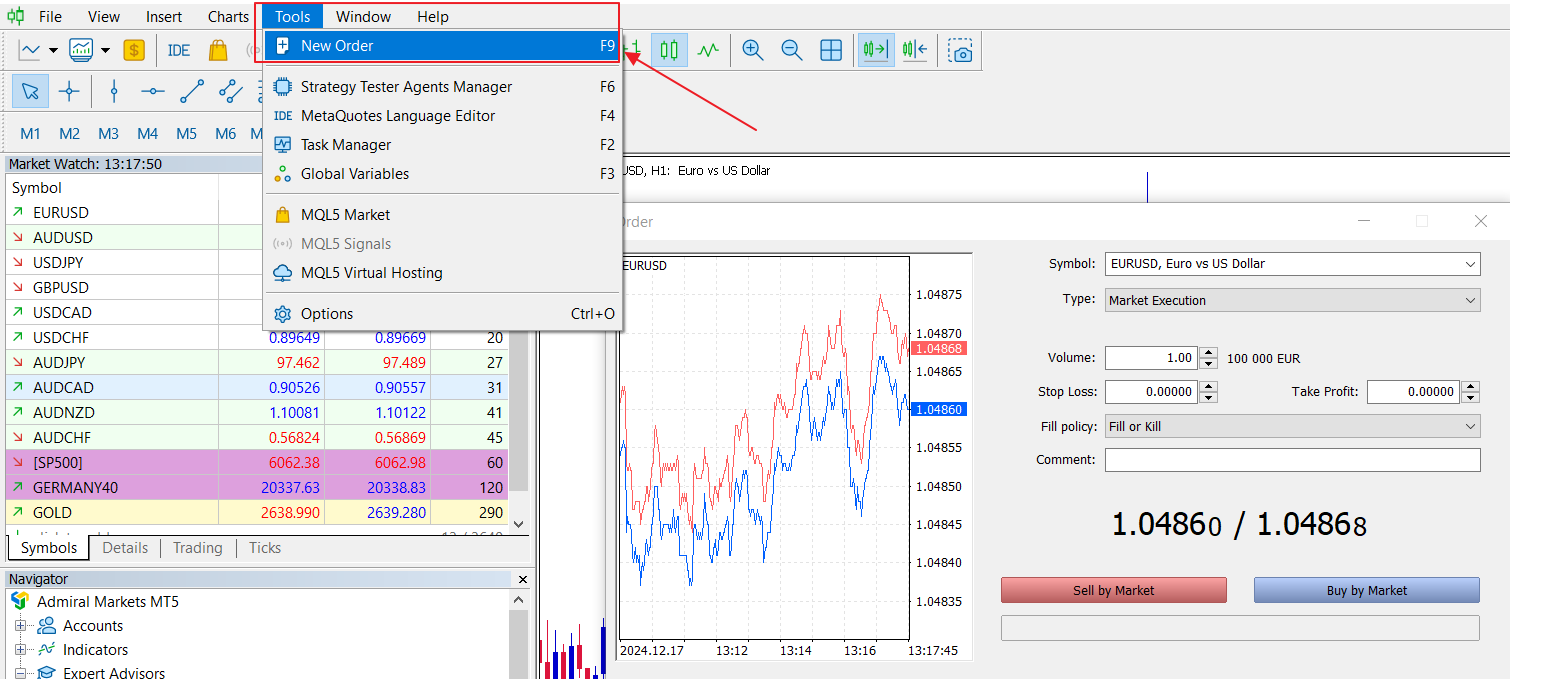Click the Comment text field

(1292, 460)
